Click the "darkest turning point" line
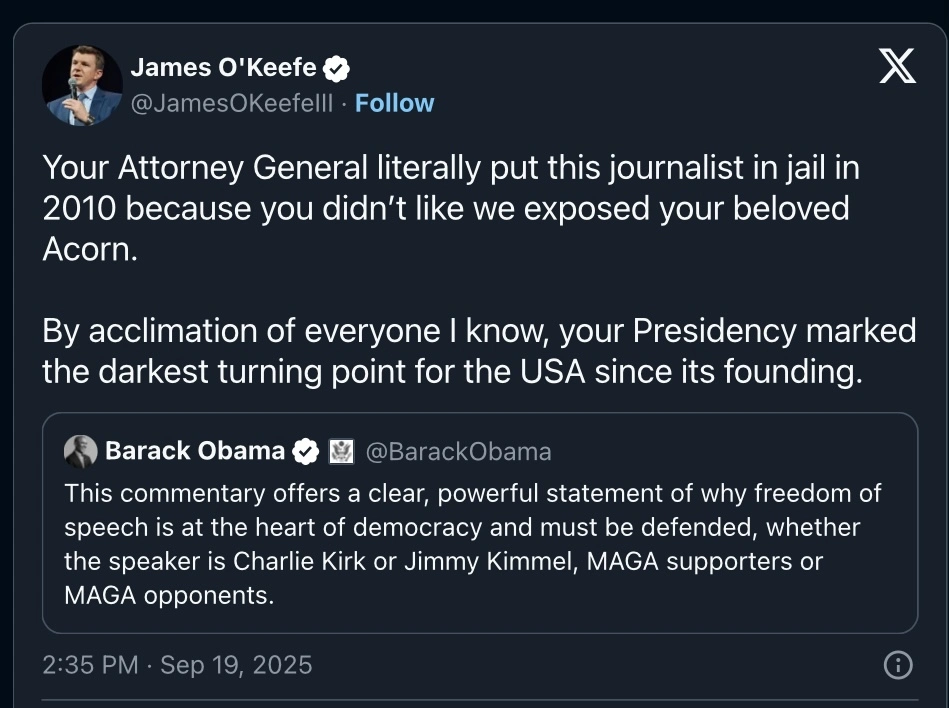Viewport: 949px width, 708px height. click(450, 371)
